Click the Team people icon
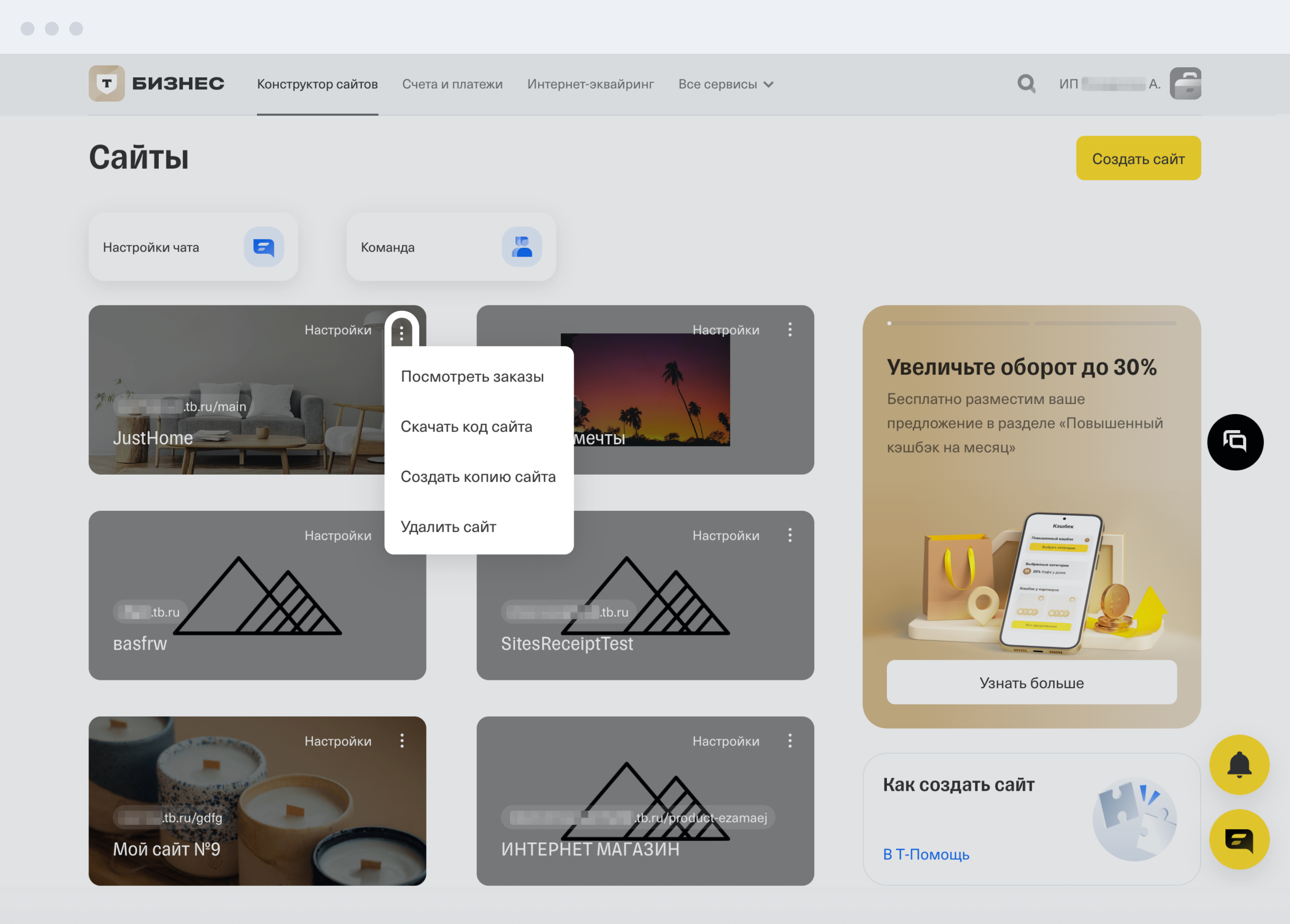The image size is (1290, 924). [522, 247]
